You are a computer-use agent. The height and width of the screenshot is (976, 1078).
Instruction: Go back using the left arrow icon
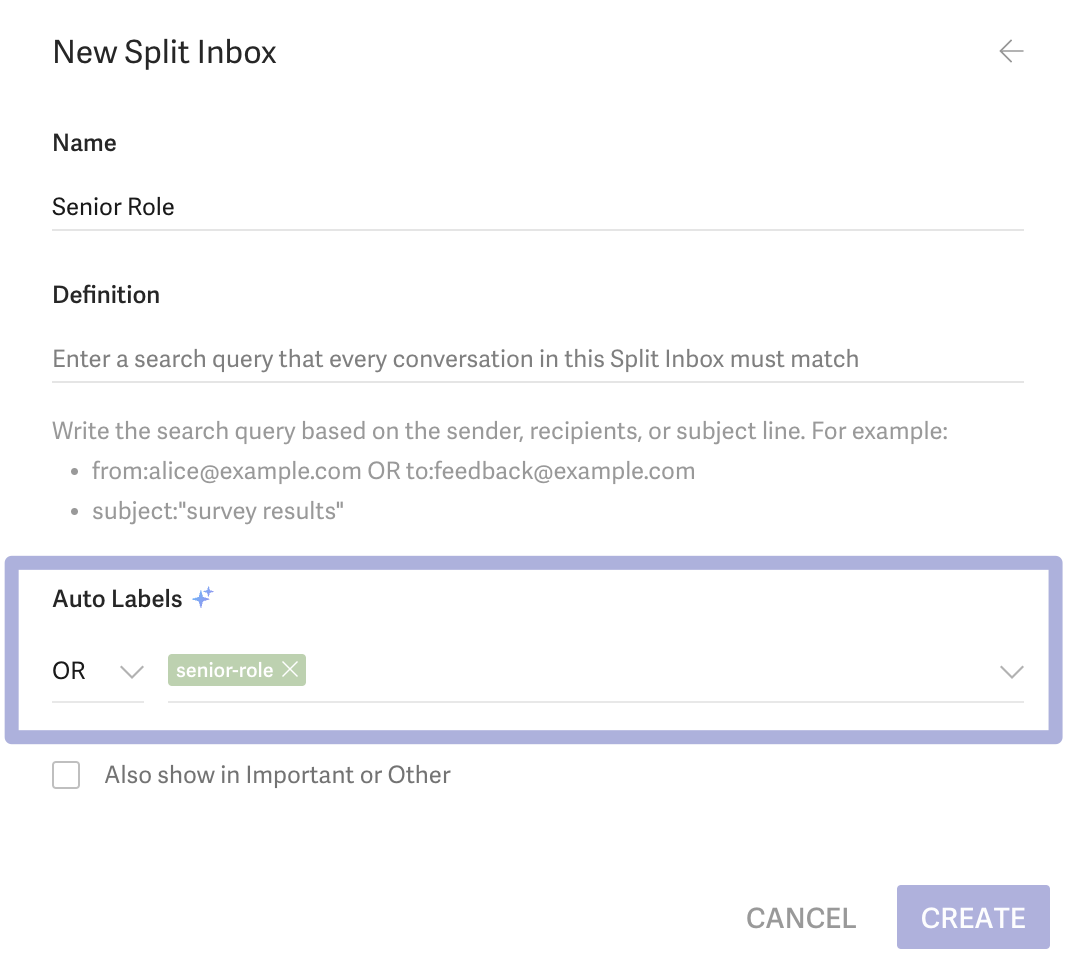click(1011, 51)
